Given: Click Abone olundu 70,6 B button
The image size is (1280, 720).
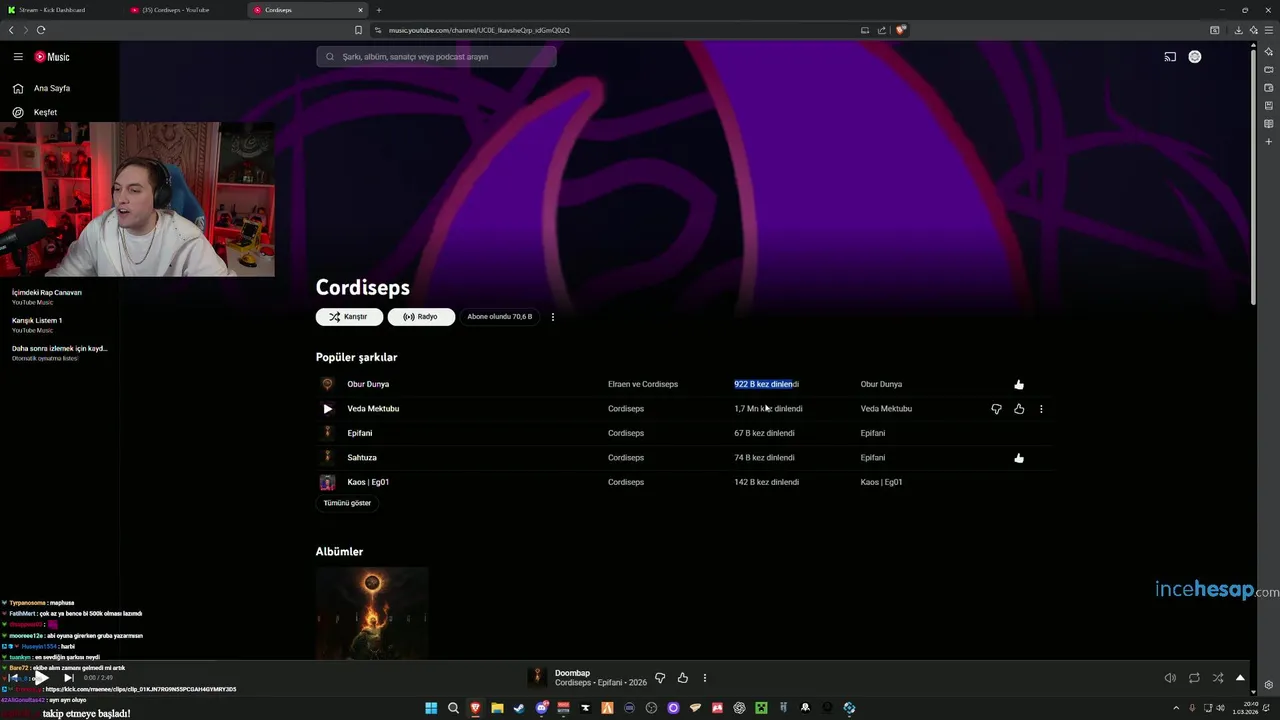Looking at the screenshot, I should [x=500, y=317].
